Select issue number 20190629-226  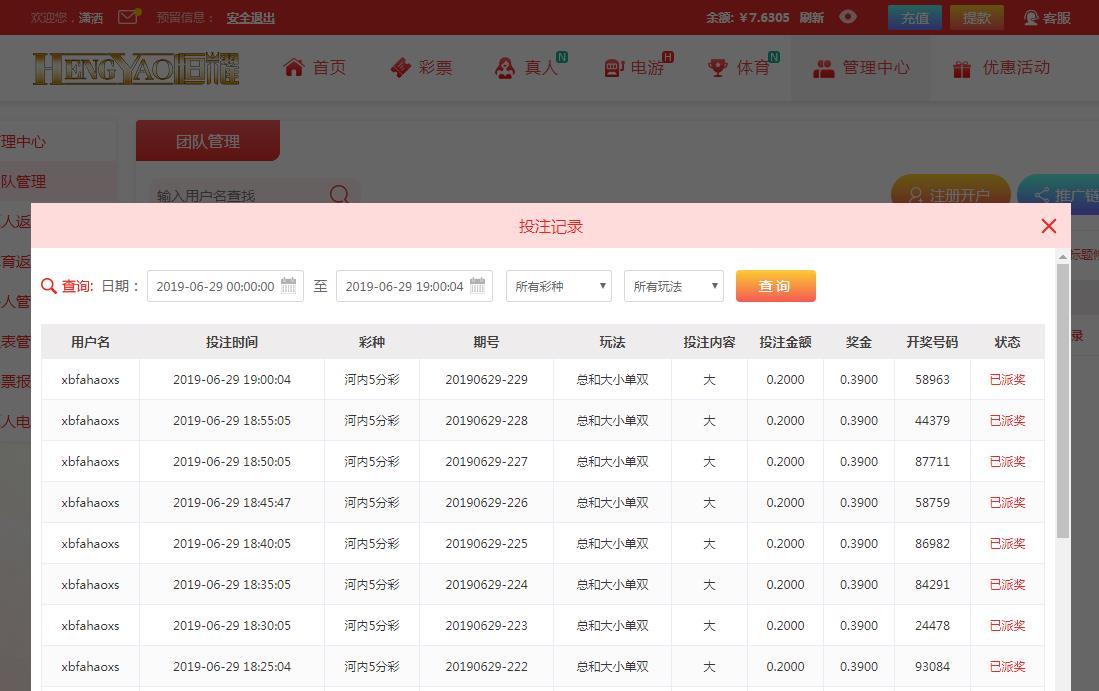tap(486, 502)
